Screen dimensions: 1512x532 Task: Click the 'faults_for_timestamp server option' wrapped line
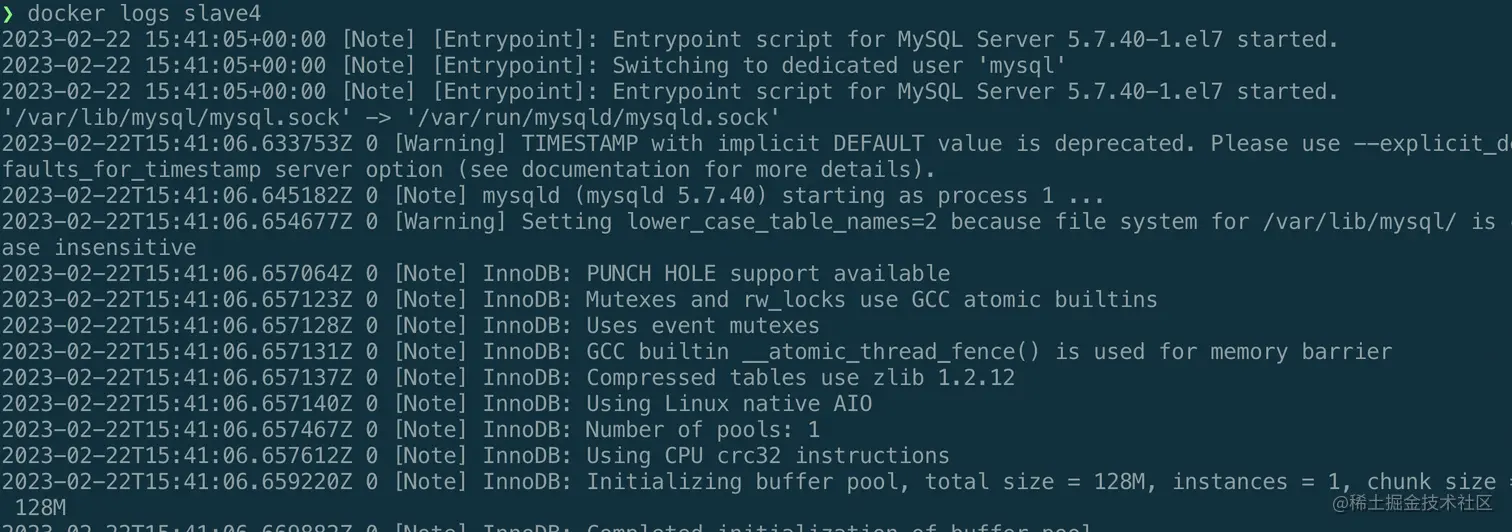point(222,170)
